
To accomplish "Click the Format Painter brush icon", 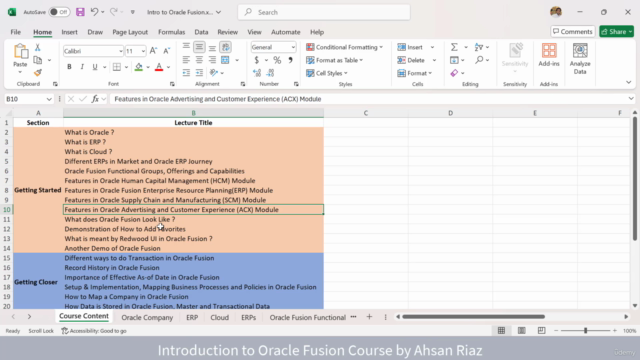I will click(38, 73).
